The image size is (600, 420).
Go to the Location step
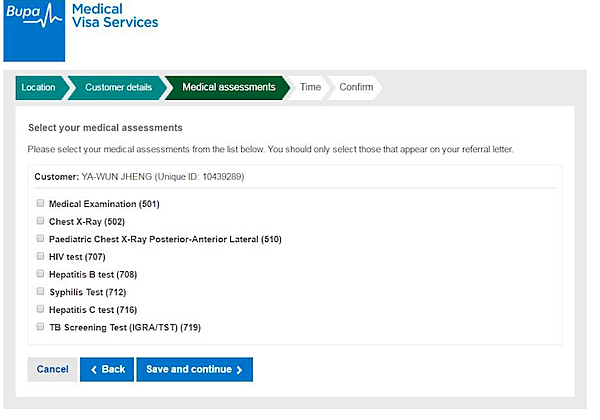[x=38, y=88]
